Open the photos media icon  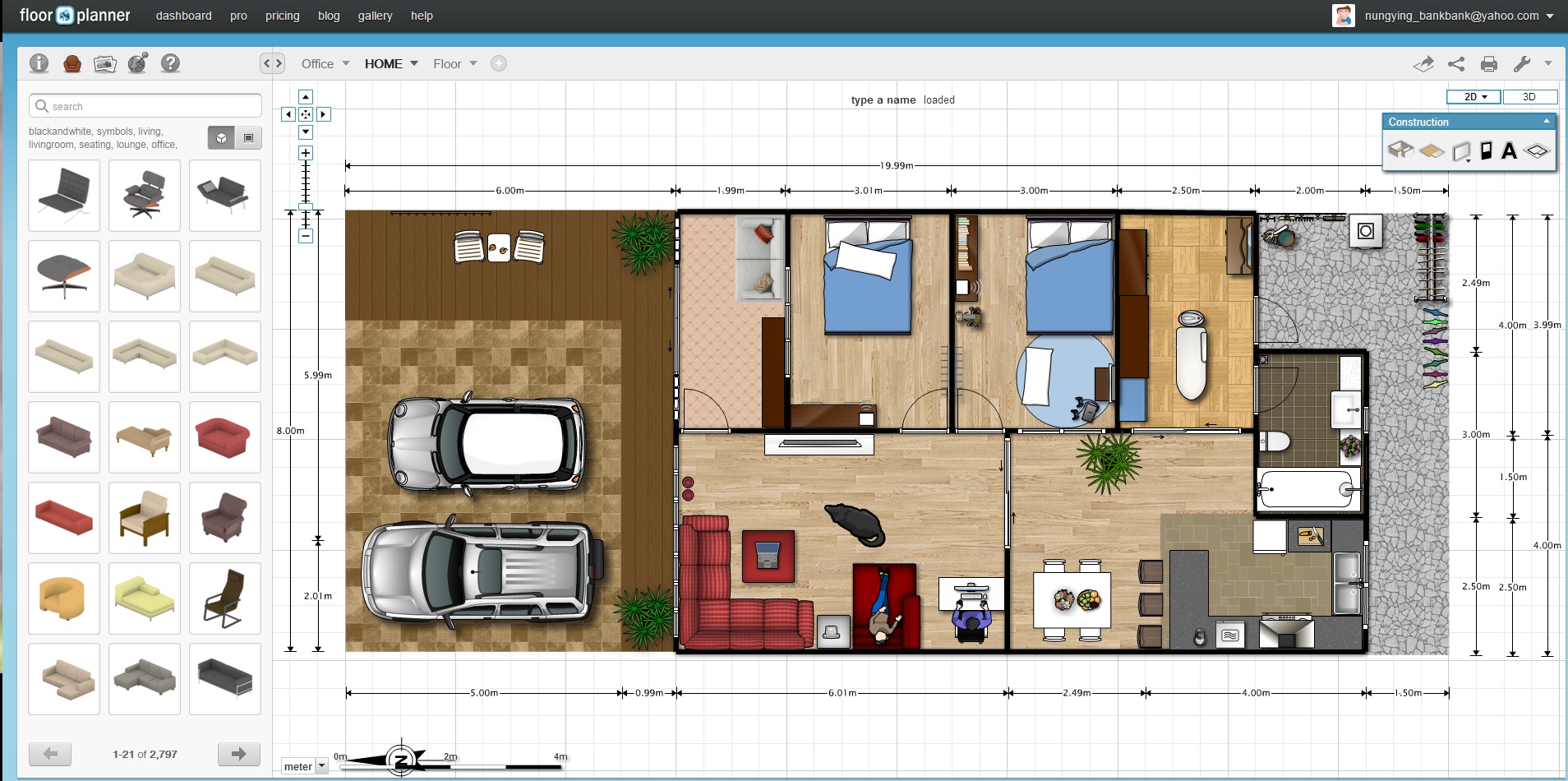click(105, 63)
